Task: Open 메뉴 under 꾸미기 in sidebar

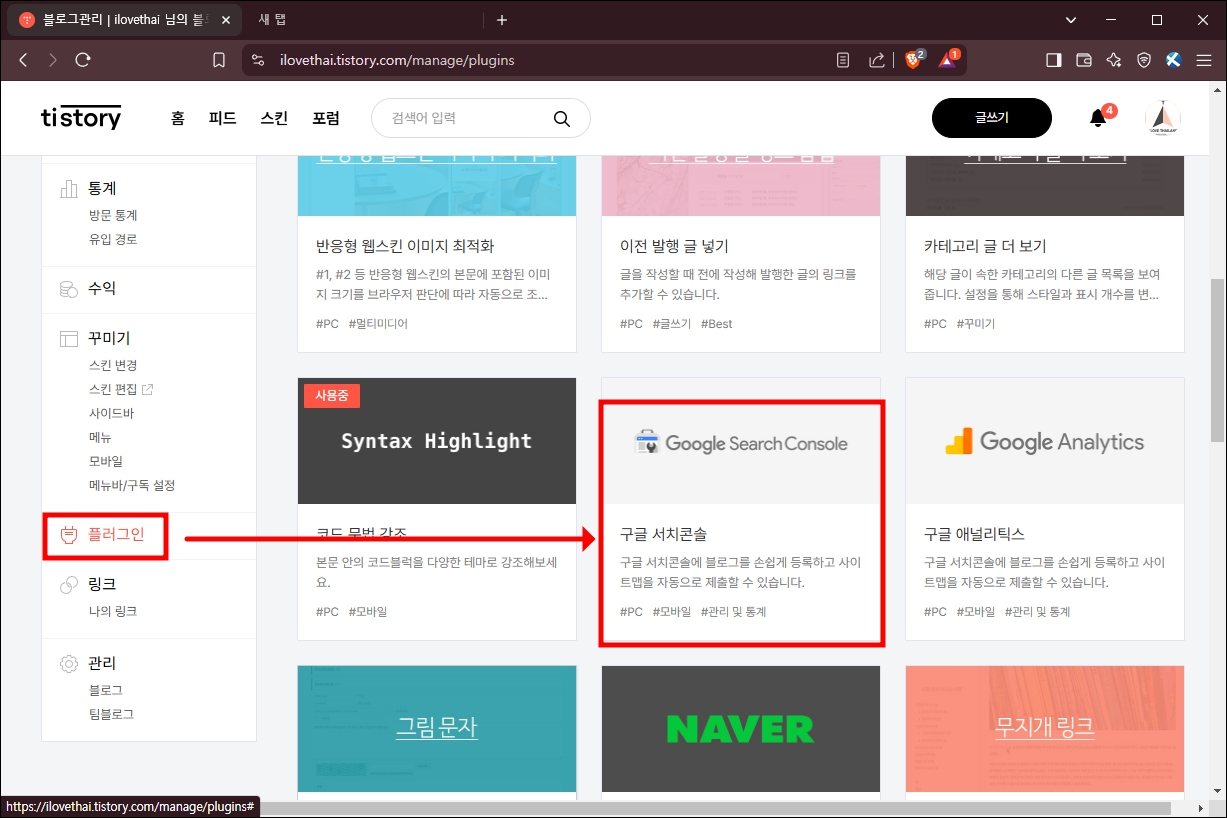Action: pos(100,437)
